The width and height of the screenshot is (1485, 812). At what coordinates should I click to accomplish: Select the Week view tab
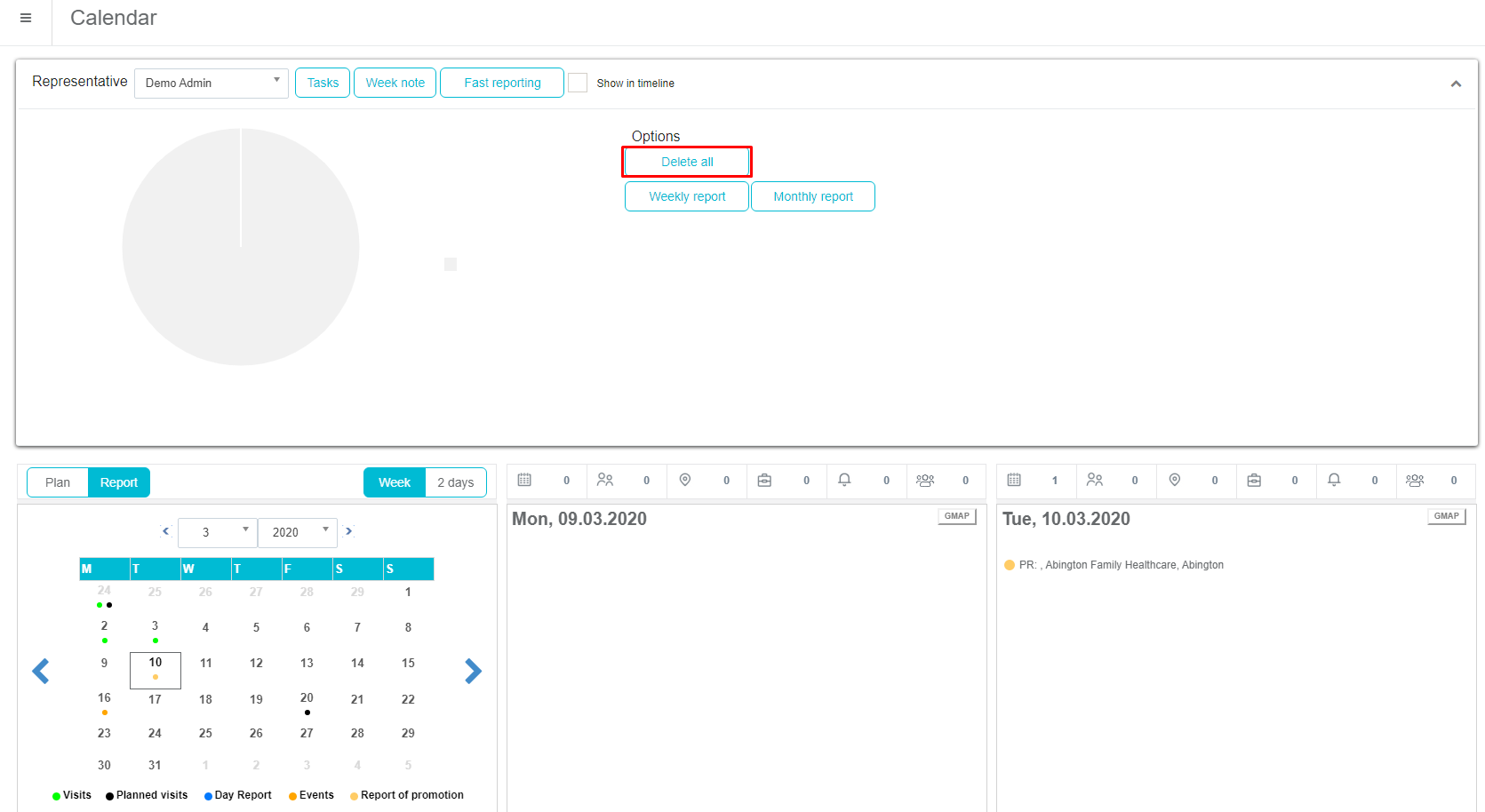pos(395,482)
